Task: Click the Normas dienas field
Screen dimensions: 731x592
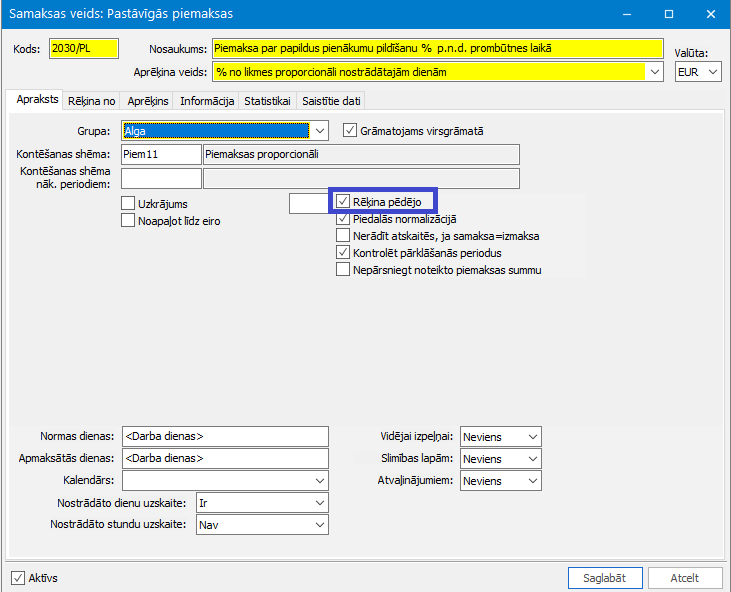Action: (x=225, y=436)
